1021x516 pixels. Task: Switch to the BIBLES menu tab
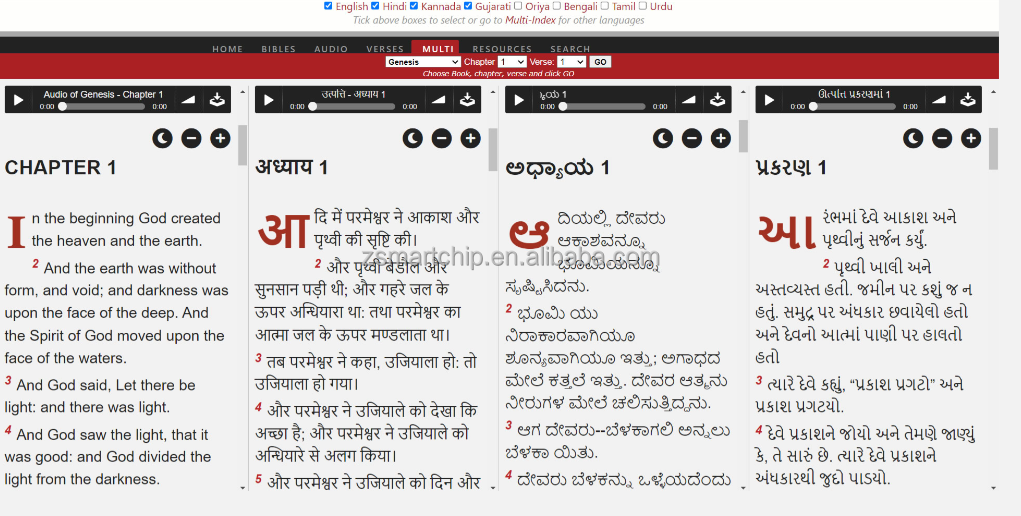(x=278, y=49)
